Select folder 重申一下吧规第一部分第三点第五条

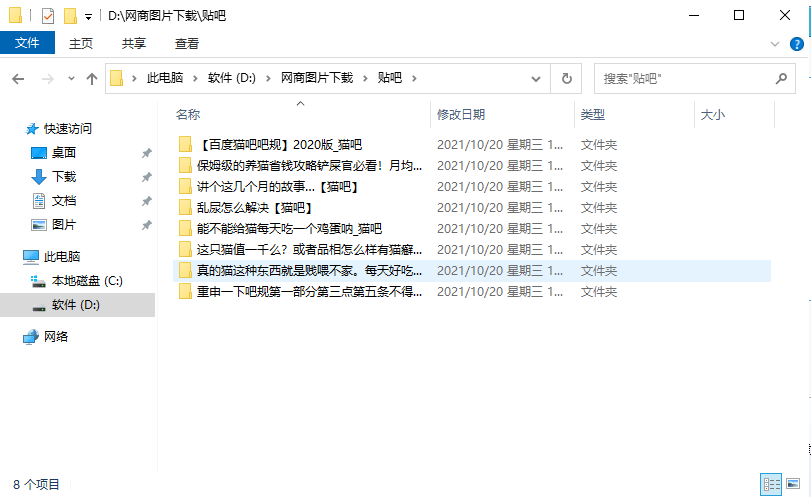point(309,292)
